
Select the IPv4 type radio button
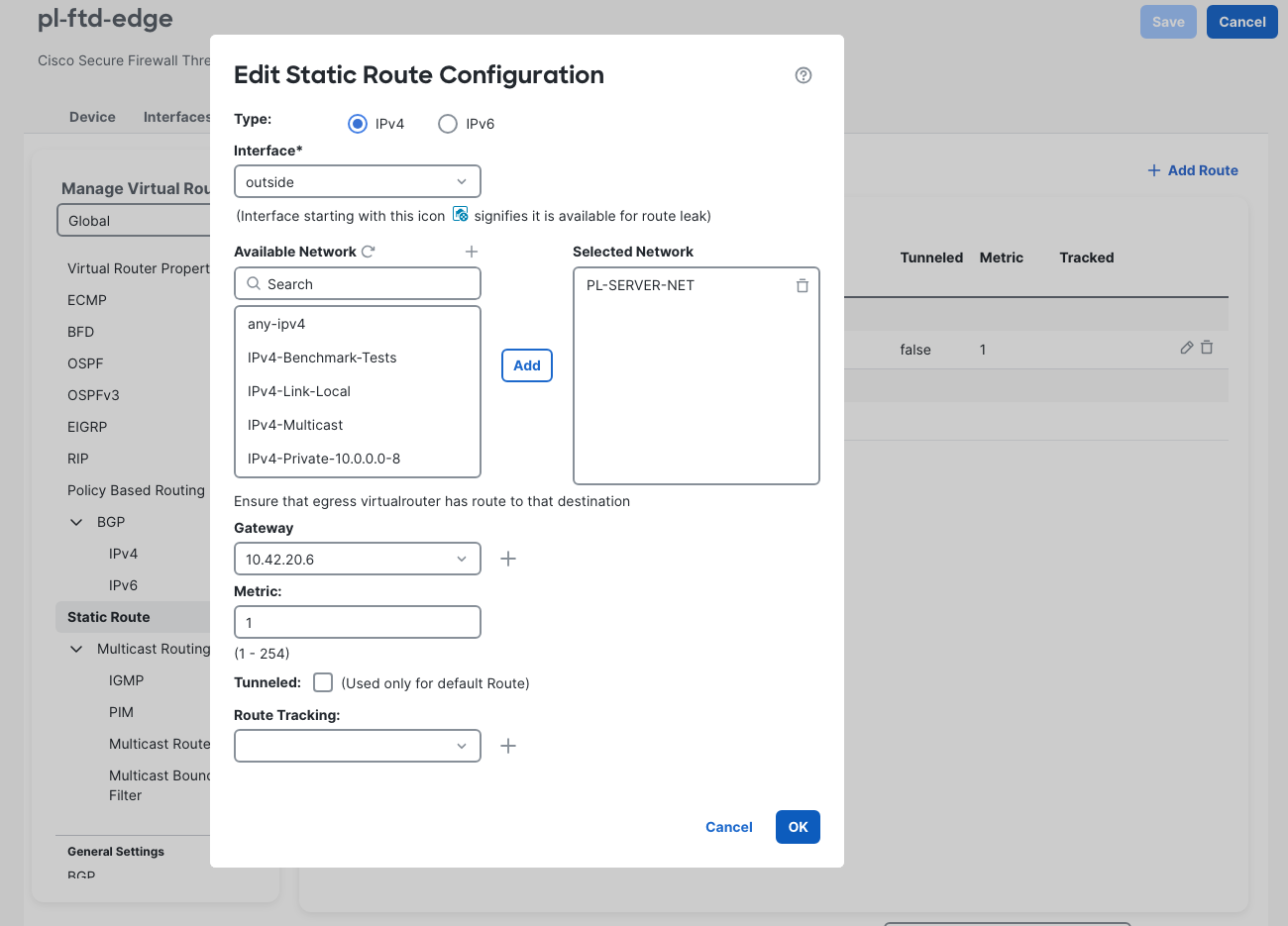pyautogui.click(x=358, y=124)
